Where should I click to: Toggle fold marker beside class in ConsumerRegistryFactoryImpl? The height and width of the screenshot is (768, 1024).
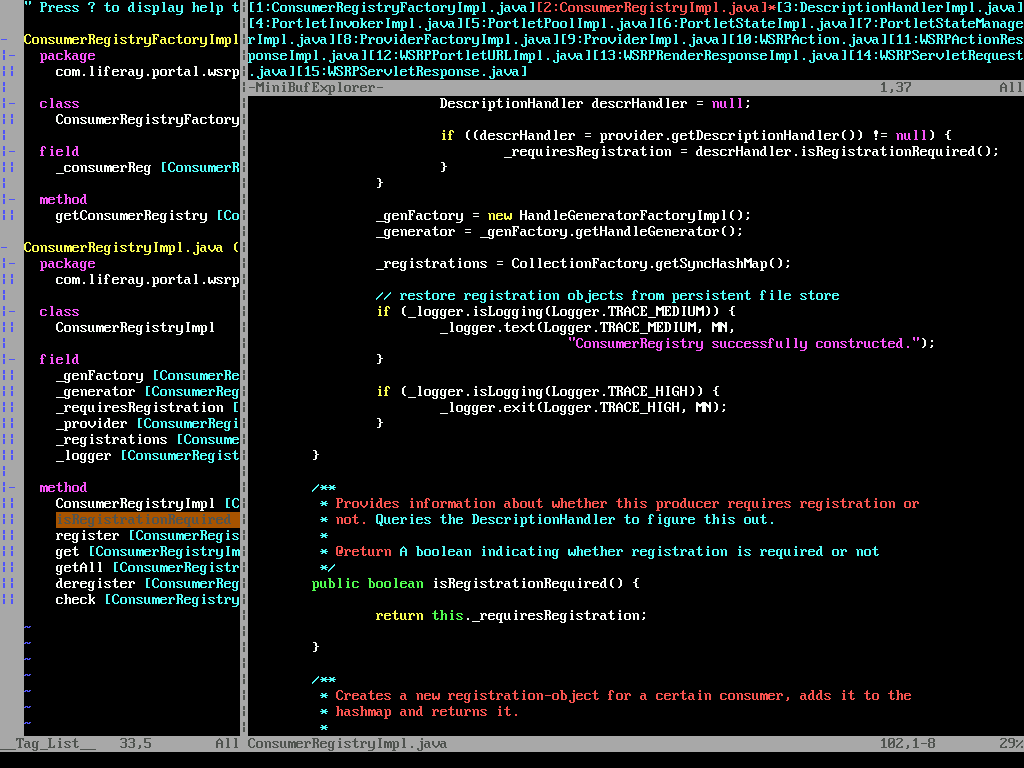tap(8, 104)
